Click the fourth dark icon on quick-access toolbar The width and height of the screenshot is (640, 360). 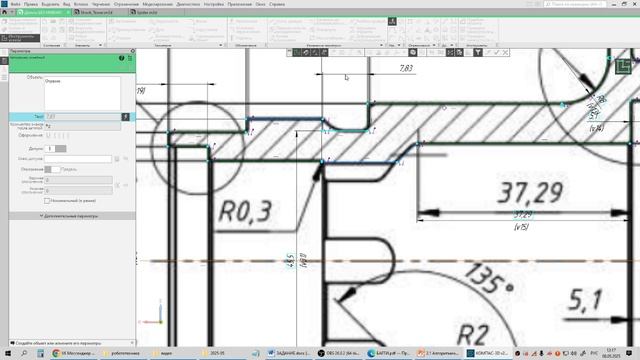tap(324, 52)
